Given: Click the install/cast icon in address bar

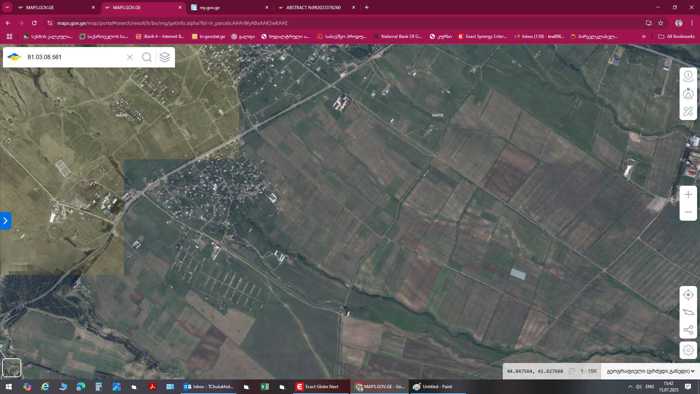Looking at the screenshot, I should [648, 23].
